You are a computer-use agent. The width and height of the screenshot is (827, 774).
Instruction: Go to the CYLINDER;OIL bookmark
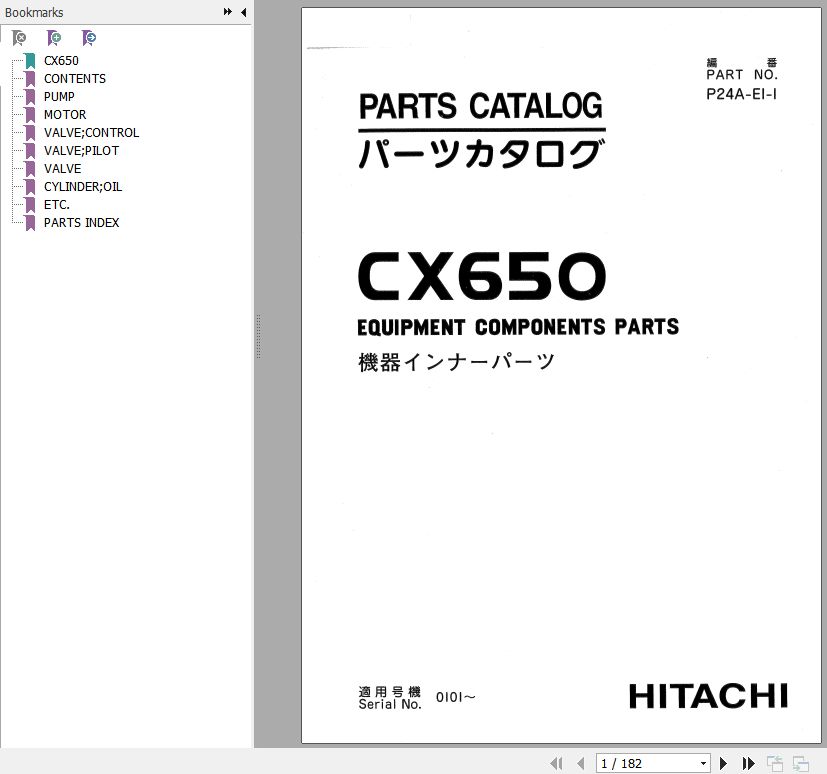coord(83,186)
